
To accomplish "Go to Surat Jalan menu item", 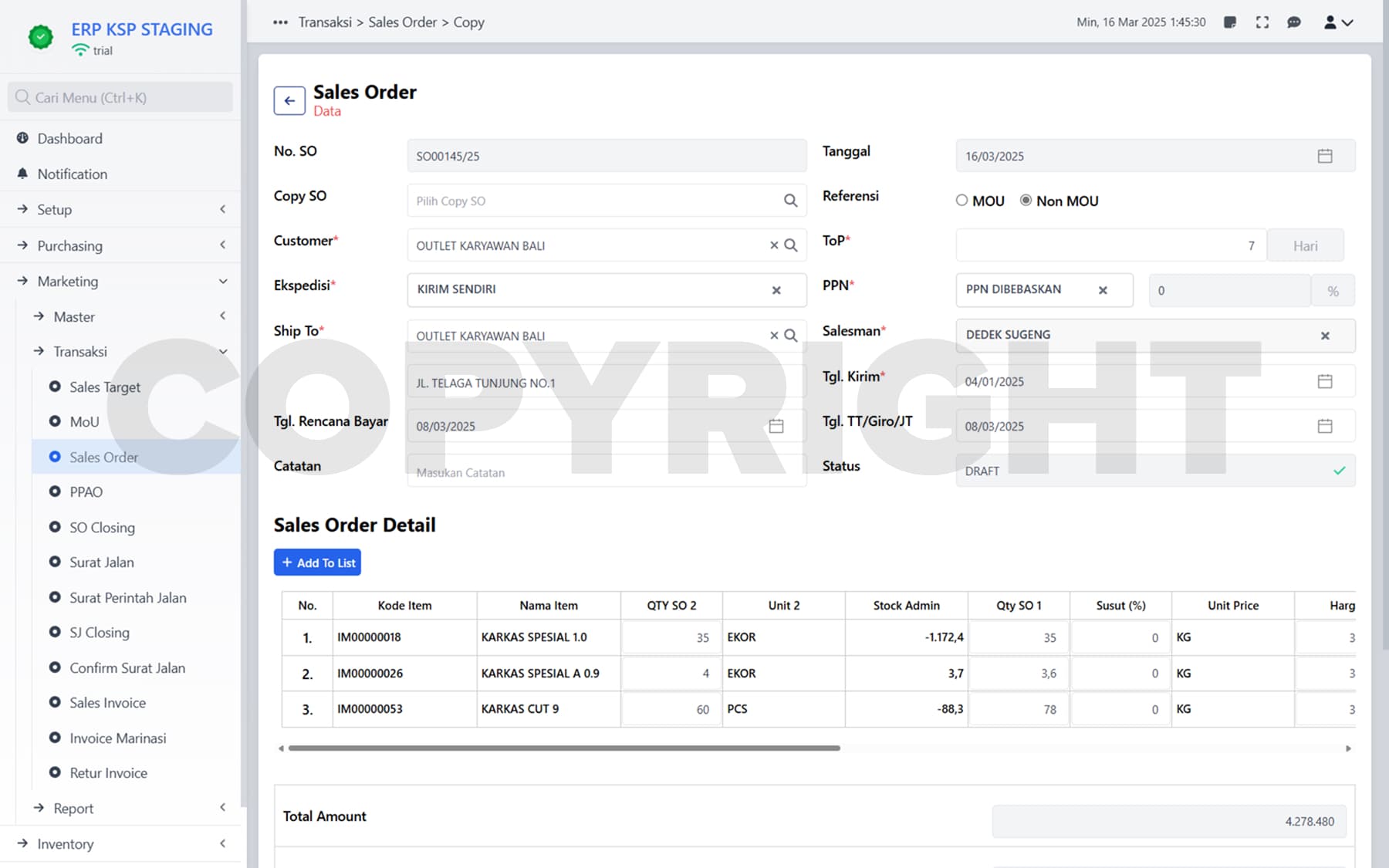I will (101, 562).
